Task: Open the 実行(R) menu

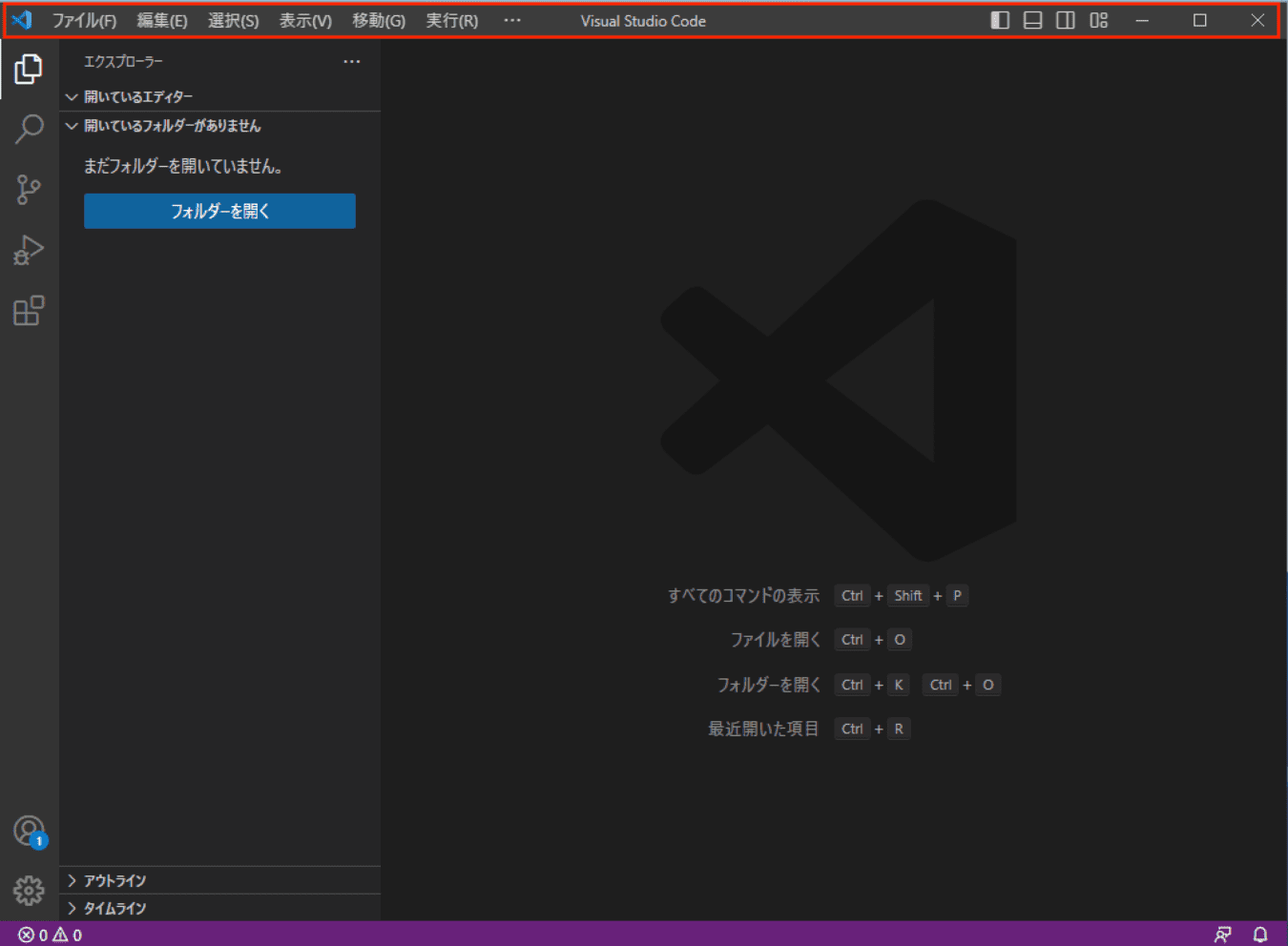Action: pyautogui.click(x=452, y=20)
